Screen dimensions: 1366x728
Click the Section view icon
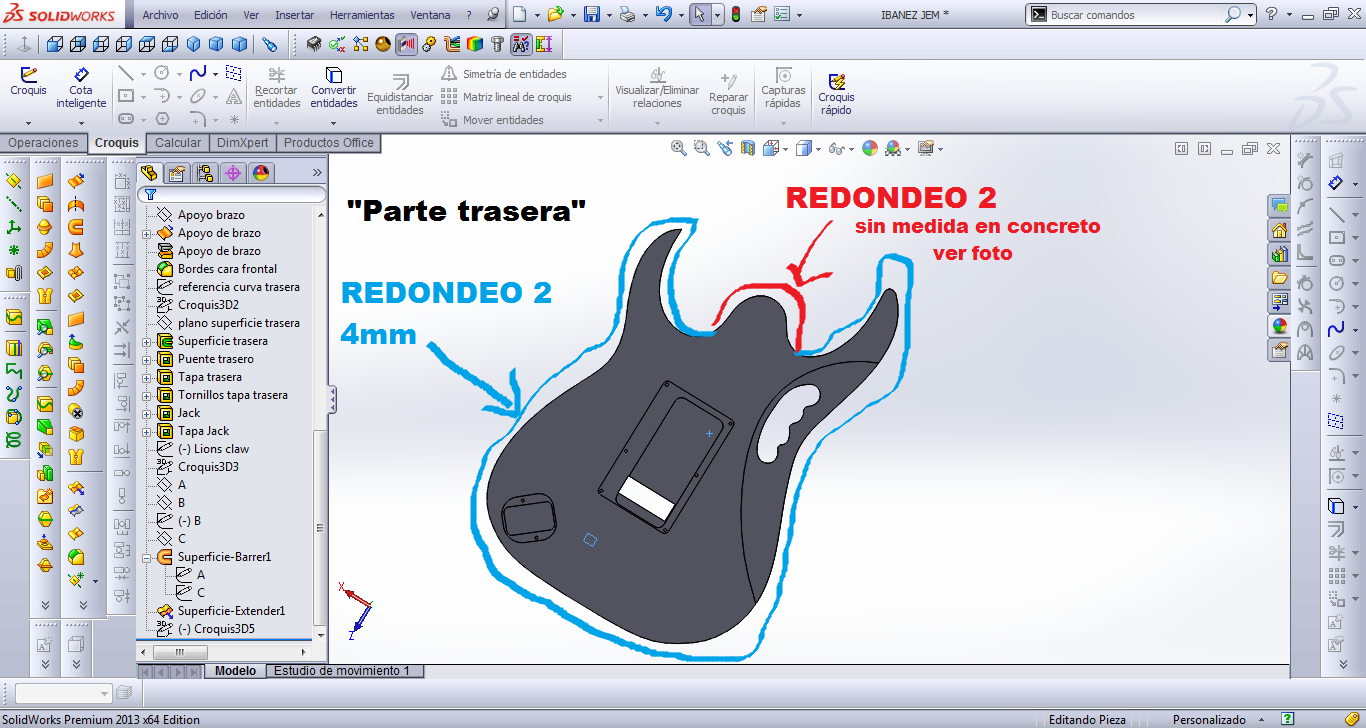coord(748,148)
